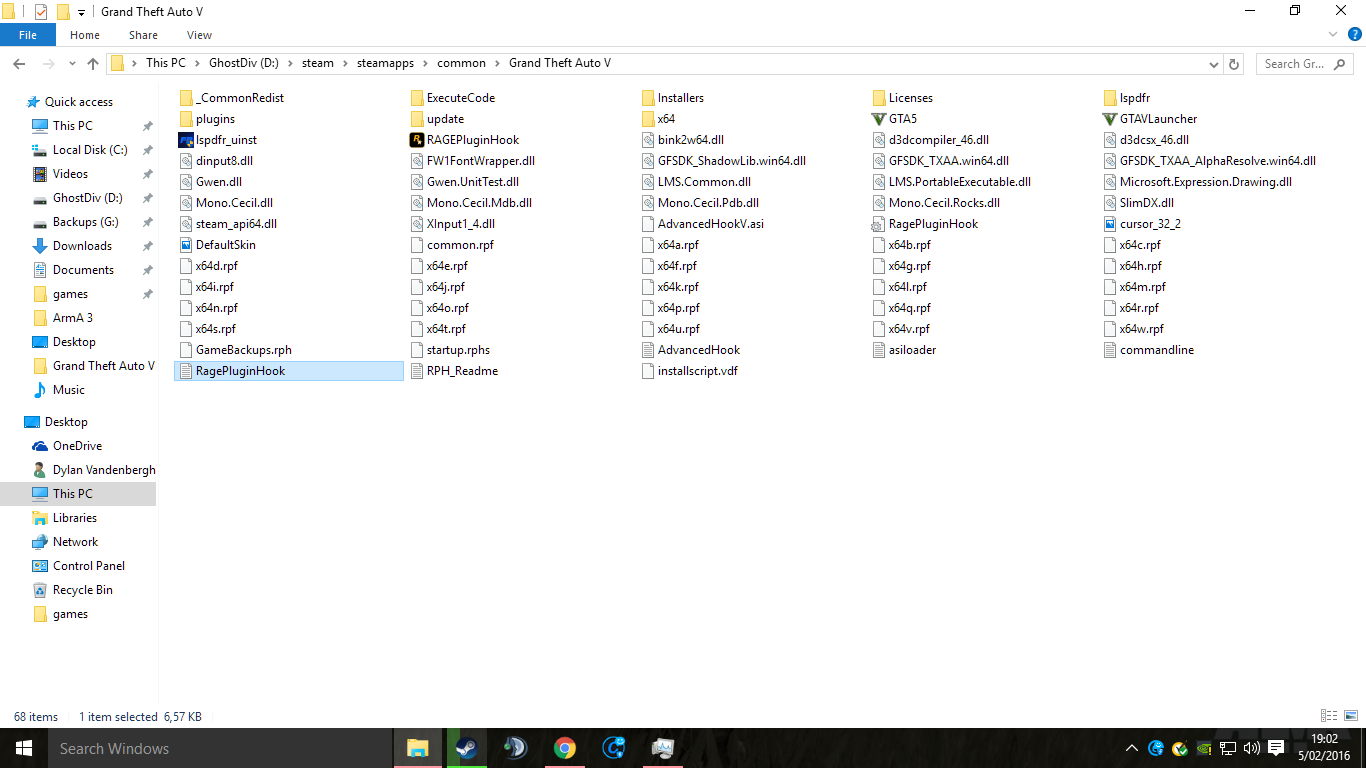The height and width of the screenshot is (768, 1366).
Task: Open the volume control in the system tray
Action: (1251, 748)
